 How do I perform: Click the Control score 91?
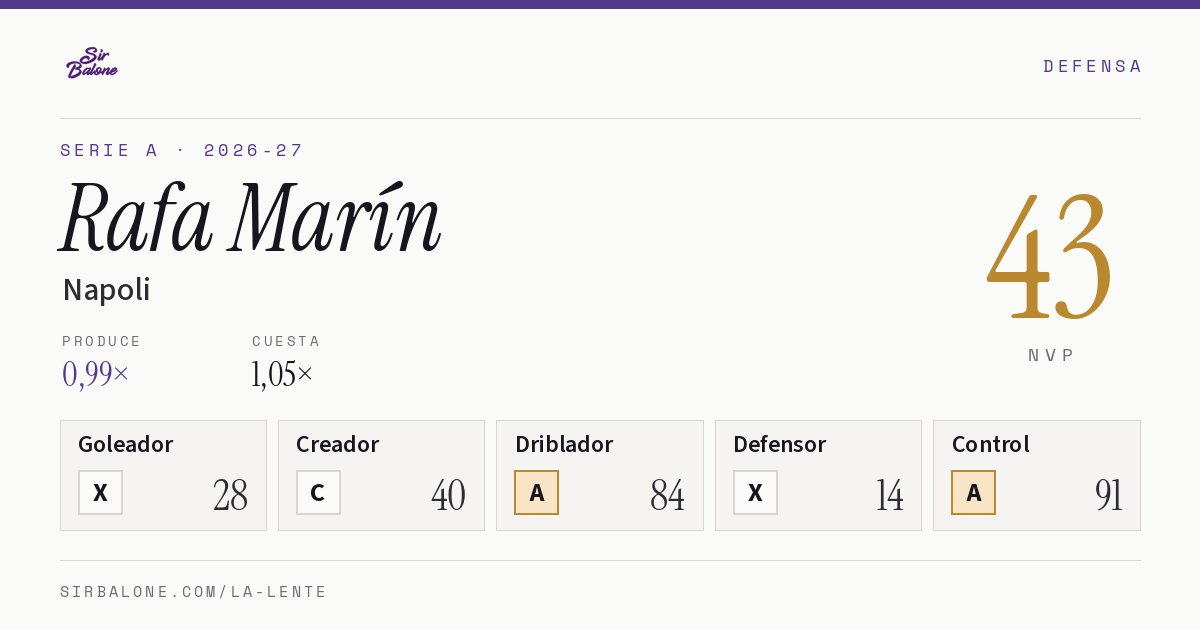pyautogui.click(x=1108, y=494)
